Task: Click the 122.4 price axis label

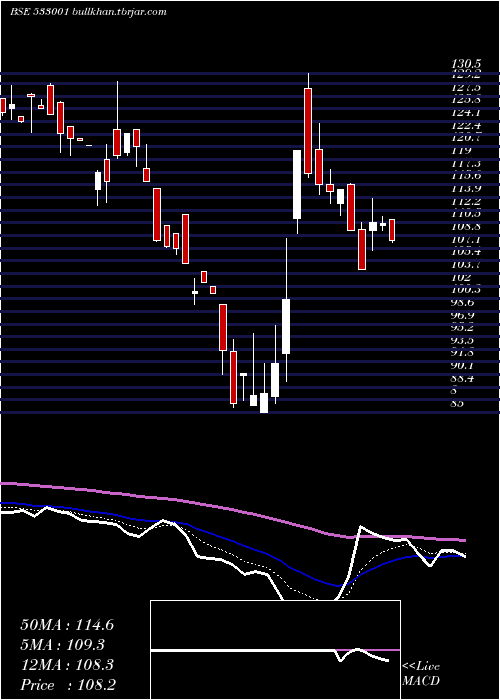Action: pos(467,127)
